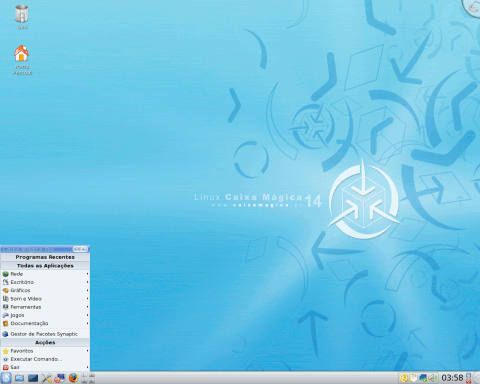
Task: Open the speaker volume tray icon
Action: 433,378
